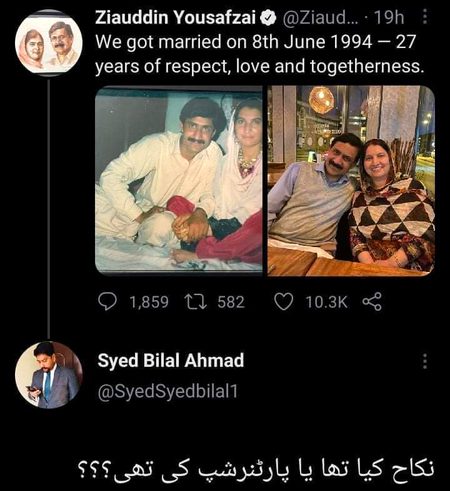
Task: Open the three-dot menu on Ziauddin's tweet
Action: (x=425, y=17)
